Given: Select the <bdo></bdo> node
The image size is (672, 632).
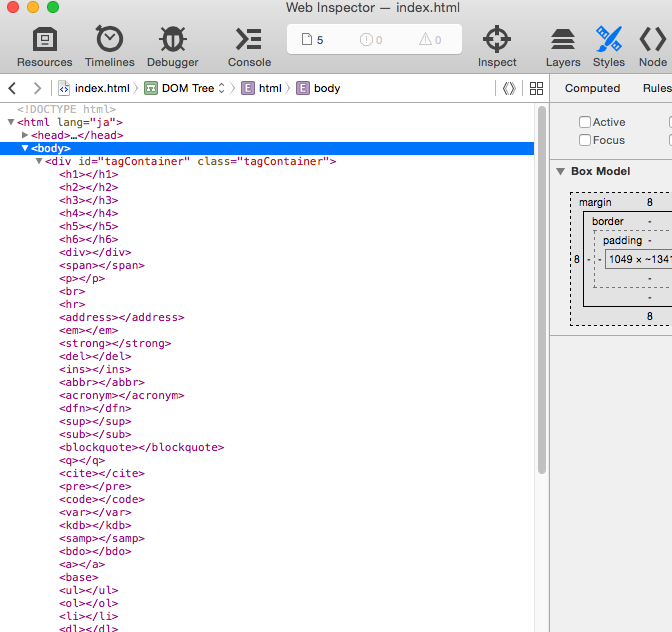Looking at the screenshot, I should click(95, 551).
